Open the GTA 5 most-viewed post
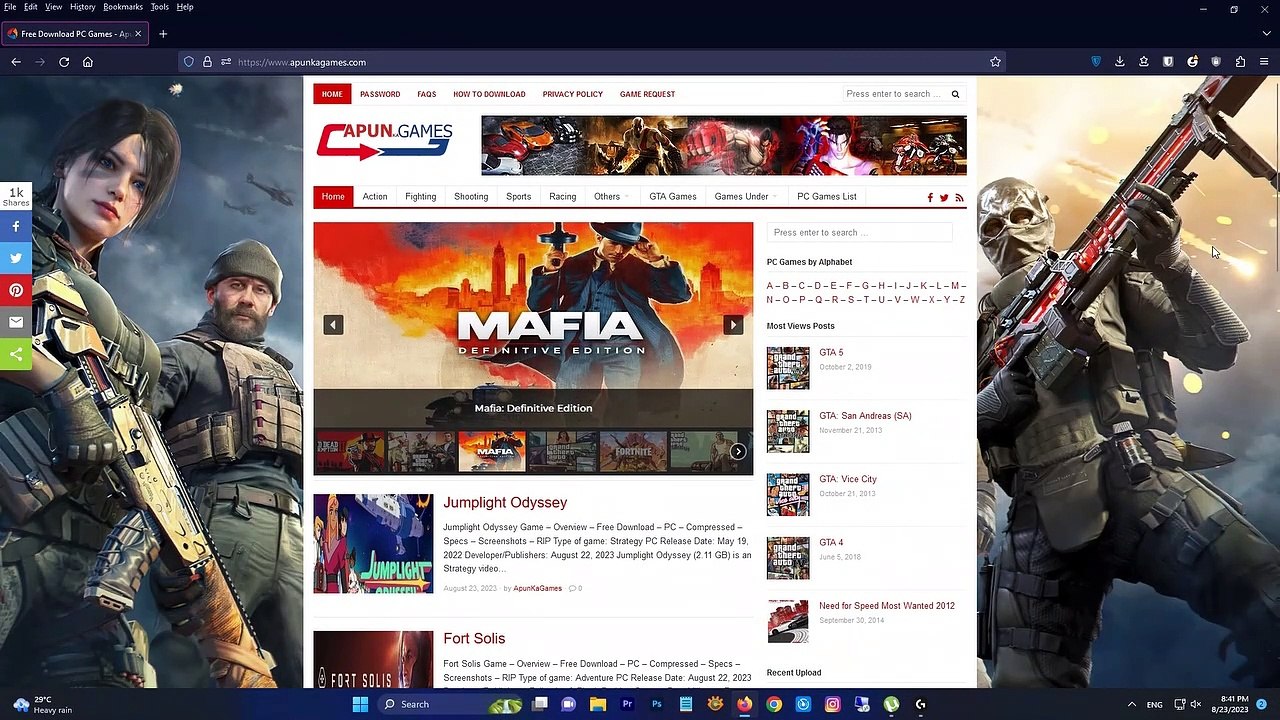The image size is (1280, 720). point(831,353)
